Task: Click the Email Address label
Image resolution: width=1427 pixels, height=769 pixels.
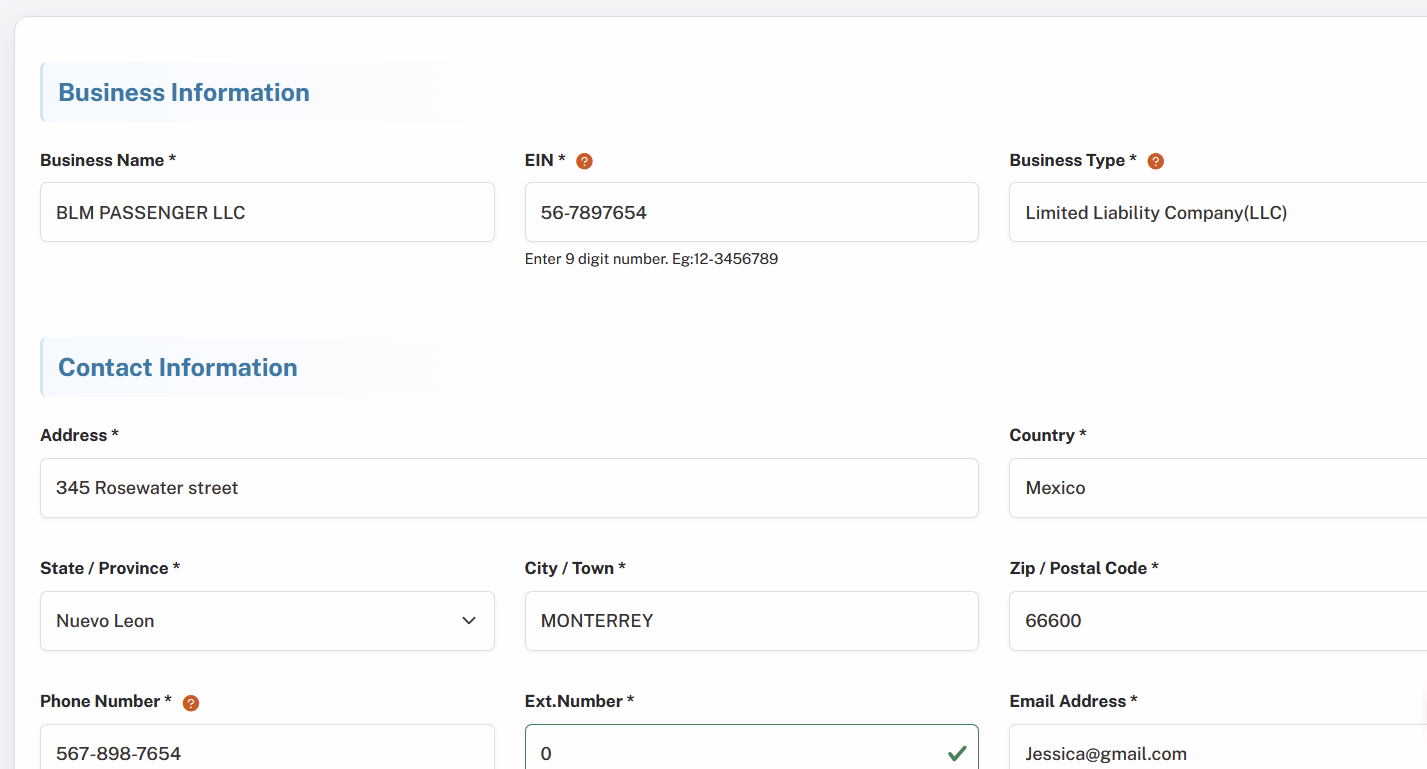Action: 1073,701
